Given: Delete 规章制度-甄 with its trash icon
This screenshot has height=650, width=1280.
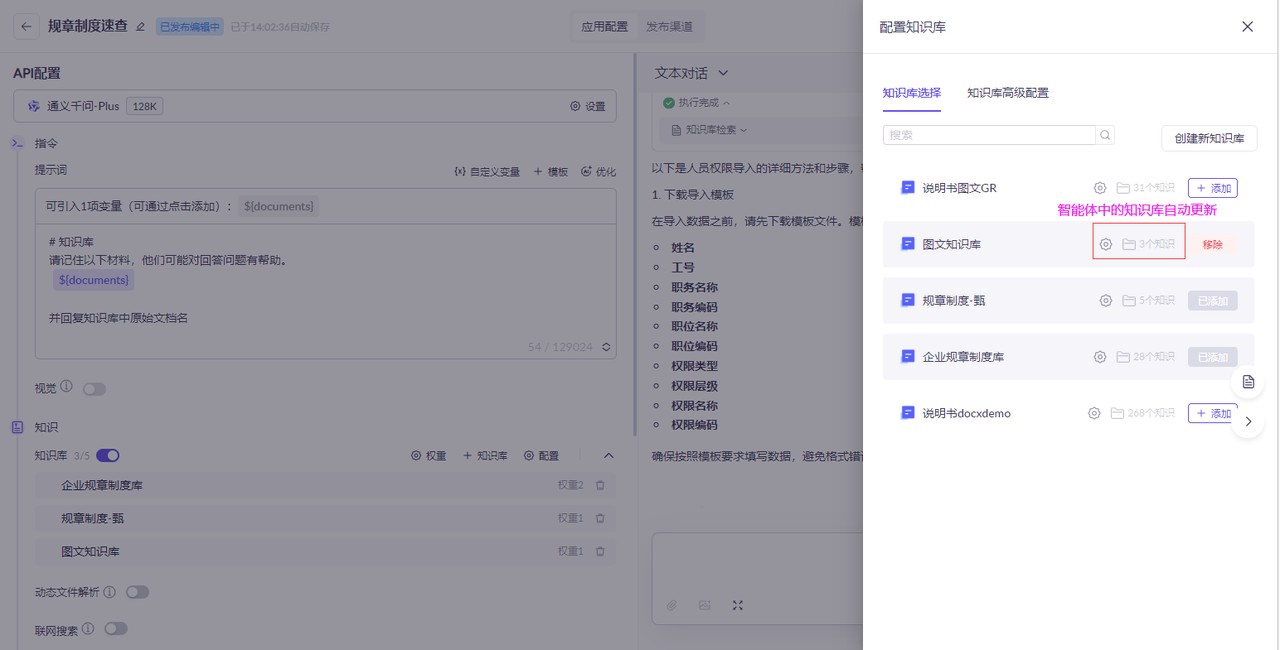Looking at the screenshot, I should click(x=600, y=518).
